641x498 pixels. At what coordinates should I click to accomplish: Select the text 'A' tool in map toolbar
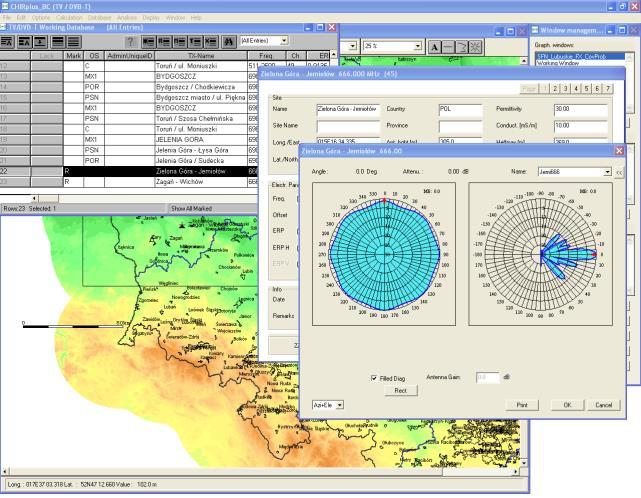pos(435,47)
